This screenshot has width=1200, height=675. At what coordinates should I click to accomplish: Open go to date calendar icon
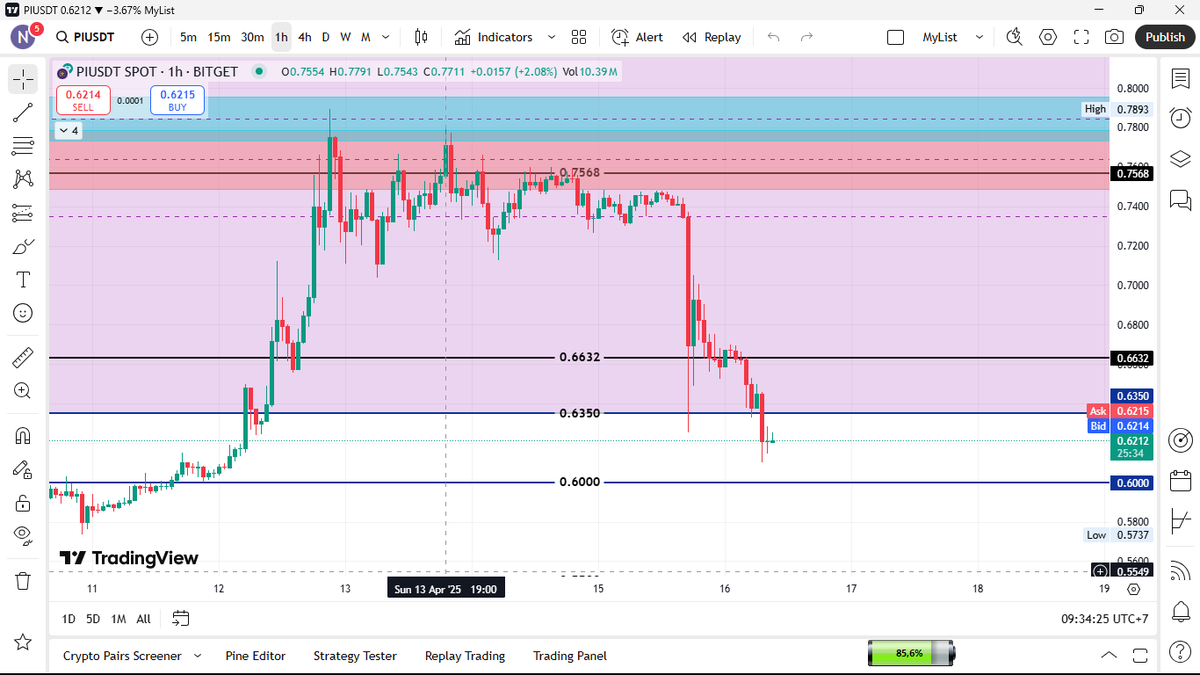click(x=181, y=619)
